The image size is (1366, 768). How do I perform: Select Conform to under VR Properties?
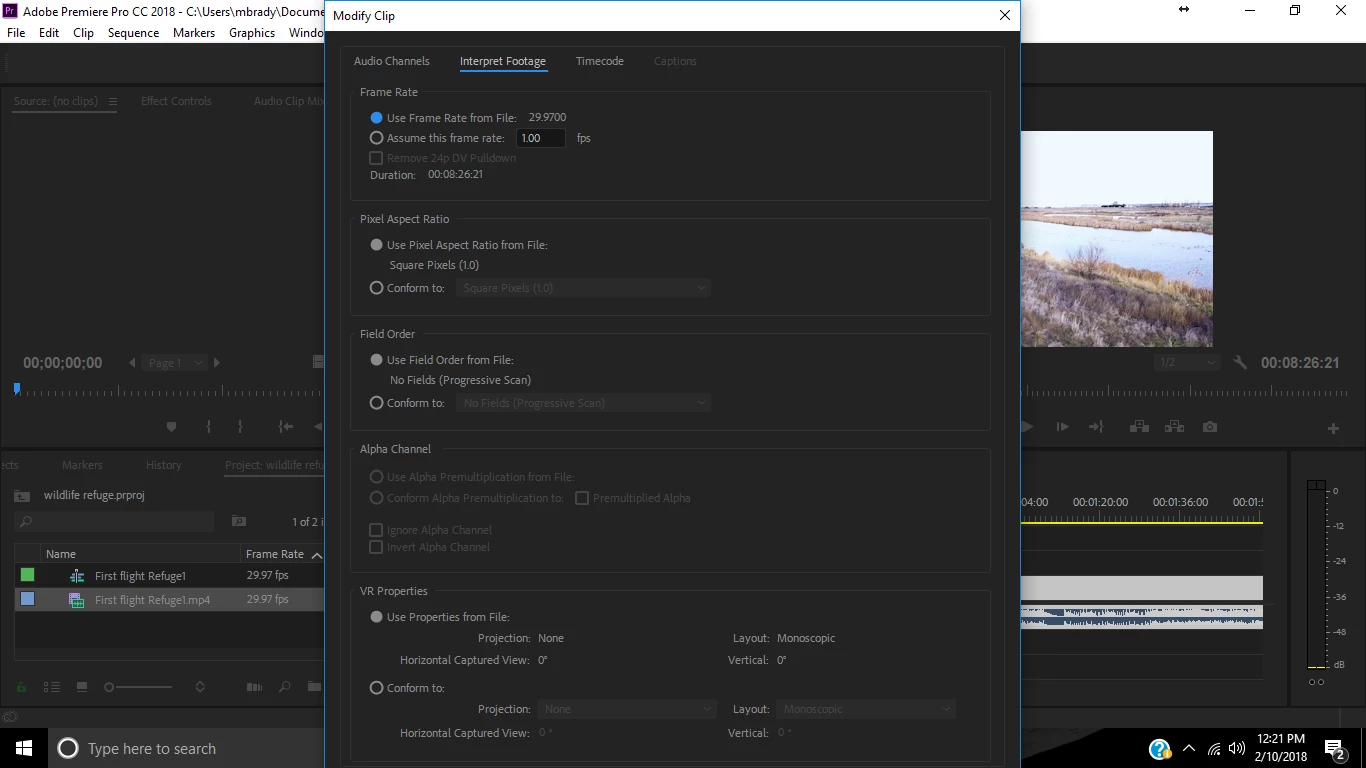(376, 688)
